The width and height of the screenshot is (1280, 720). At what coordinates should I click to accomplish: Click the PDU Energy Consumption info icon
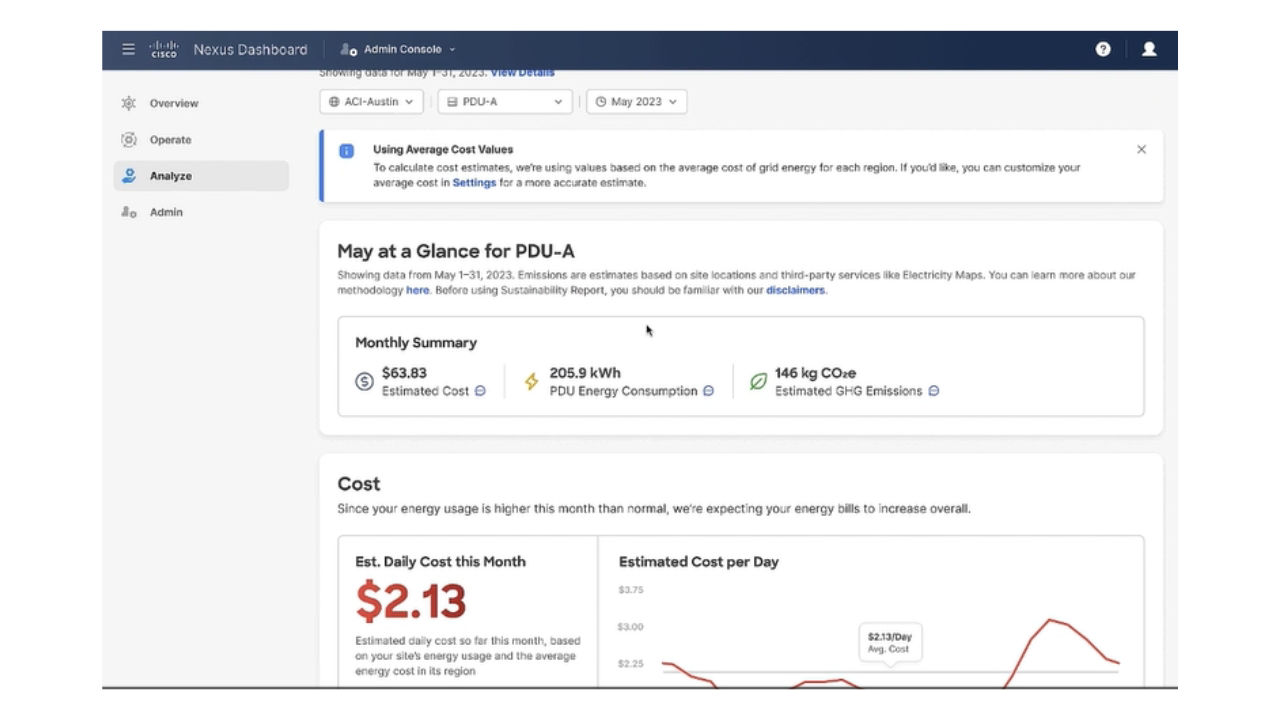707,392
